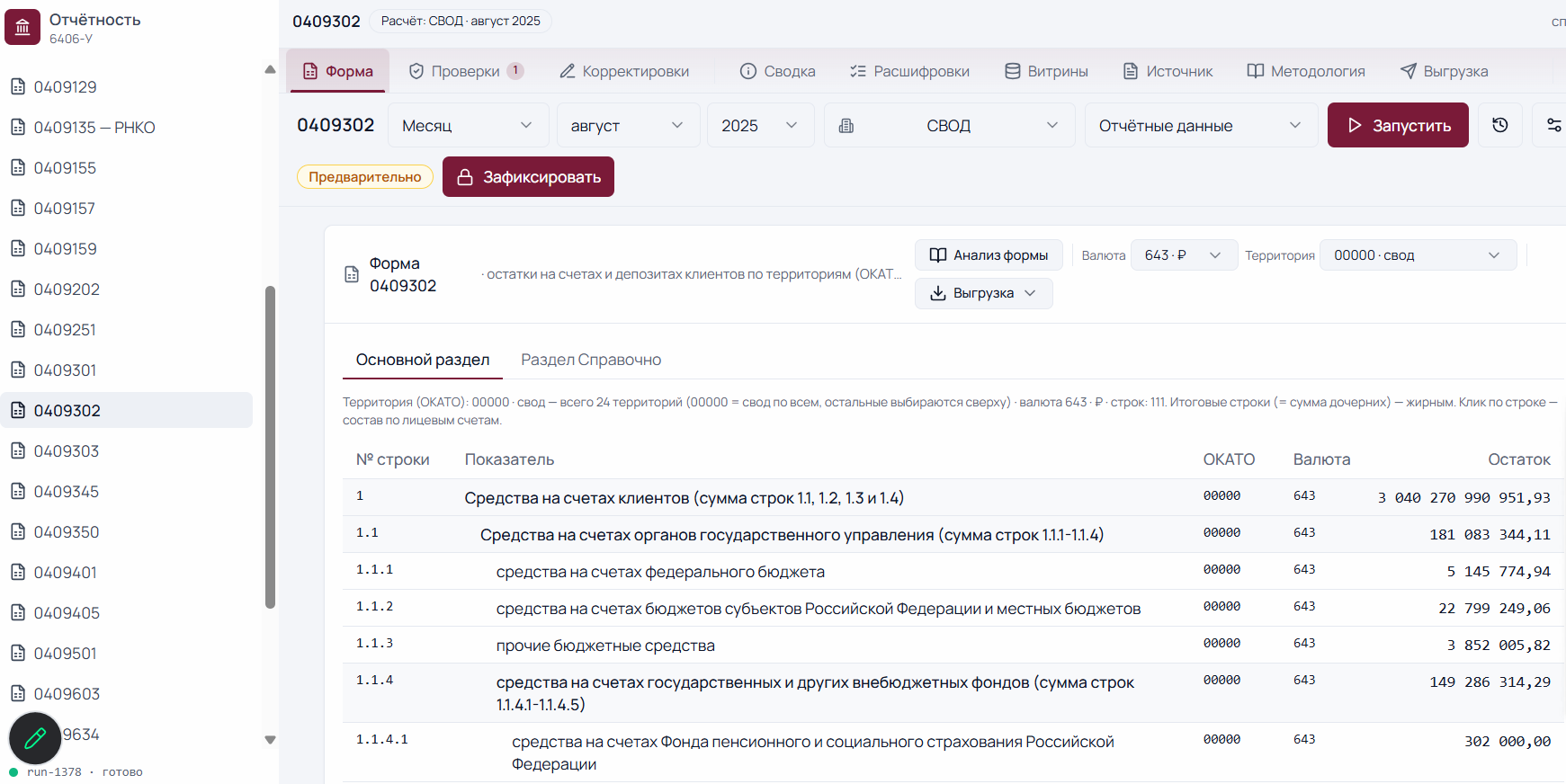The width and height of the screenshot is (1566, 784).
Task: Open the Территория 00000 · свод dropdown
Action: (x=1418, y=255)
